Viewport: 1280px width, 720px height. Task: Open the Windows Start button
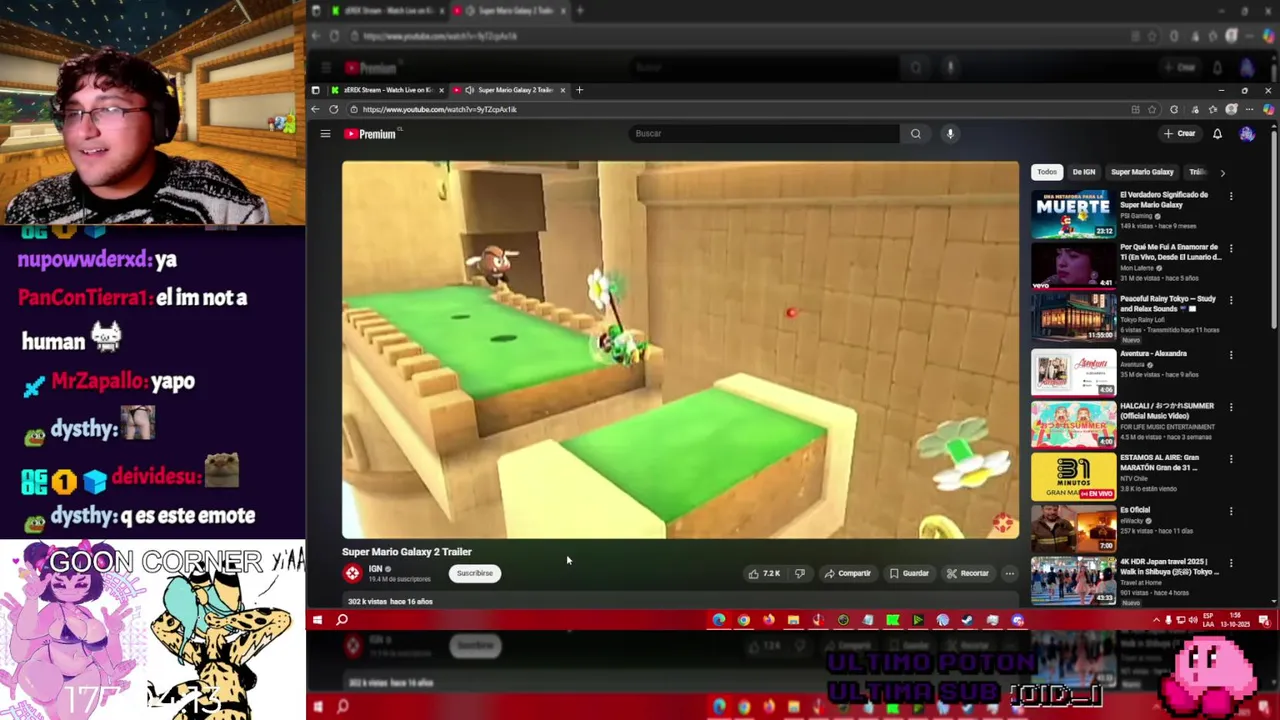coord(317,620)
